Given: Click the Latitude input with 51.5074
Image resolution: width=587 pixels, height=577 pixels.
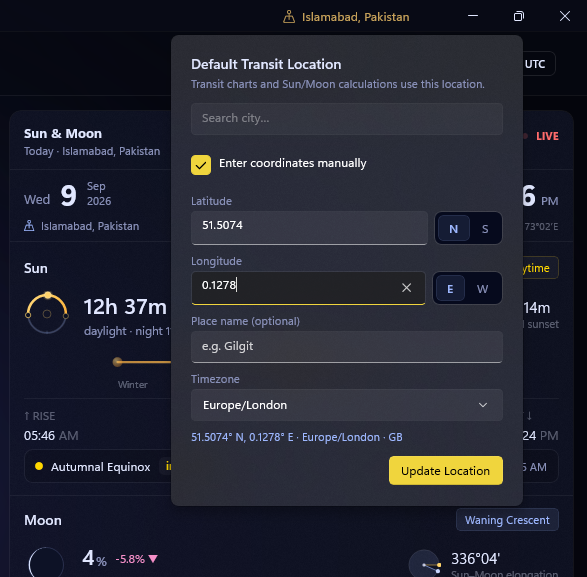Looking at the screenshot, I should pyautogui.click(x=309, y=228).
